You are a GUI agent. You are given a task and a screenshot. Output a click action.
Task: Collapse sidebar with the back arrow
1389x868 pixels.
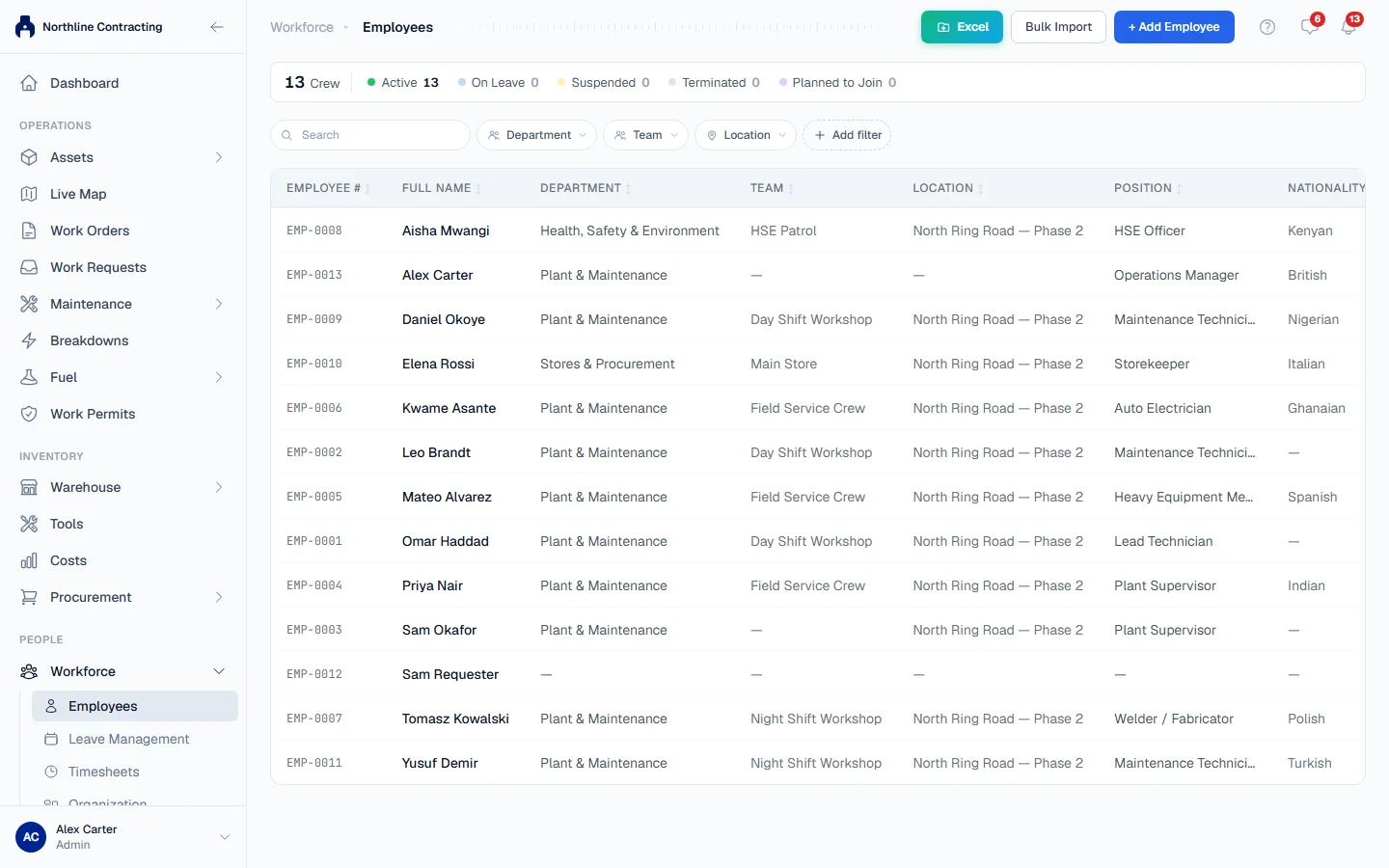pos(217,27)
